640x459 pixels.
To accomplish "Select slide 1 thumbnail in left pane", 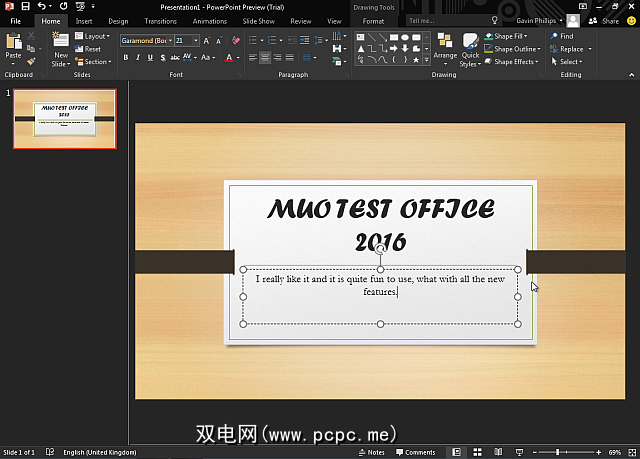I will point(64,119).
